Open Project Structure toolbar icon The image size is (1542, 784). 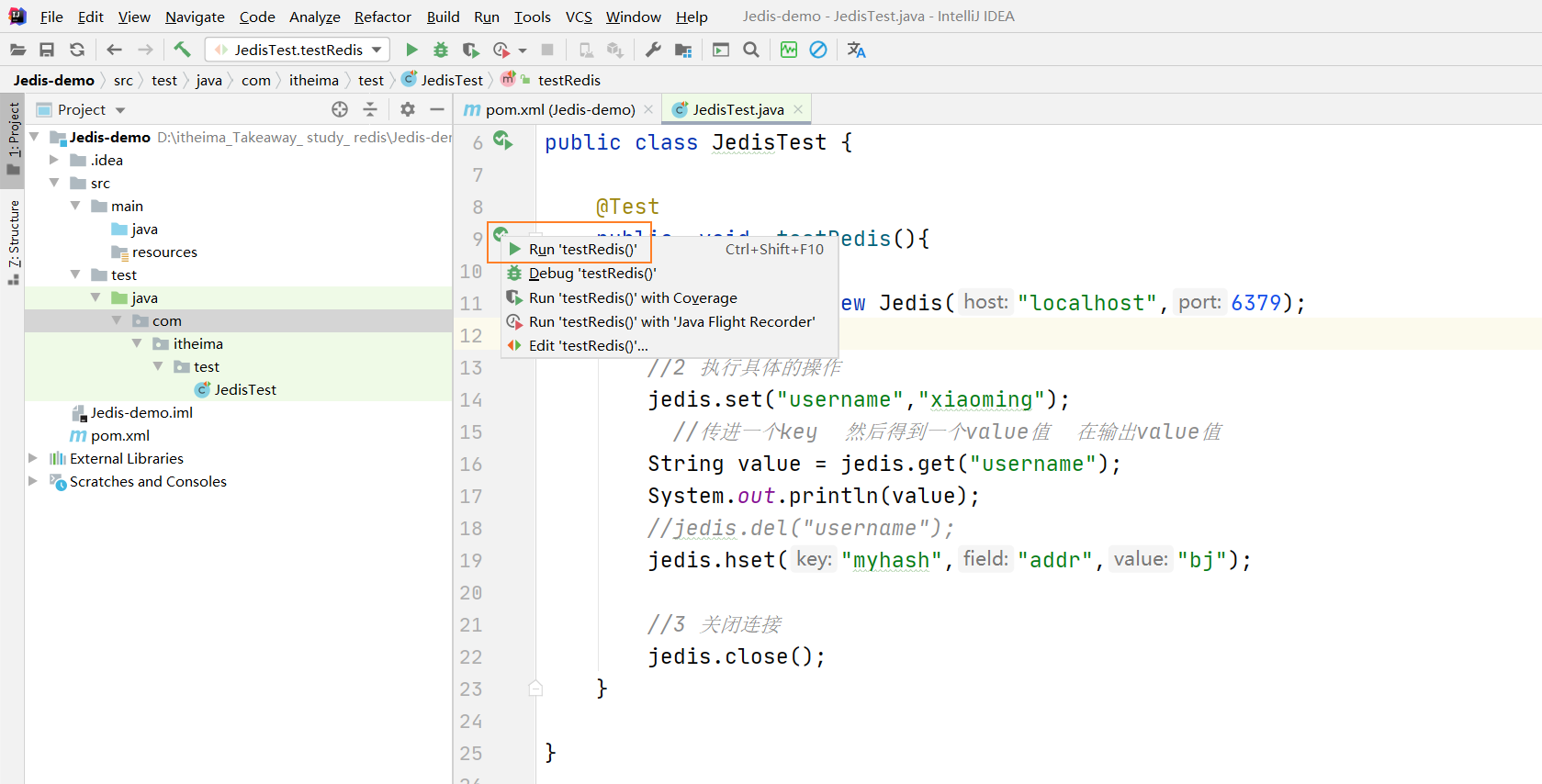pyautogui.click(x=683, y=50)
